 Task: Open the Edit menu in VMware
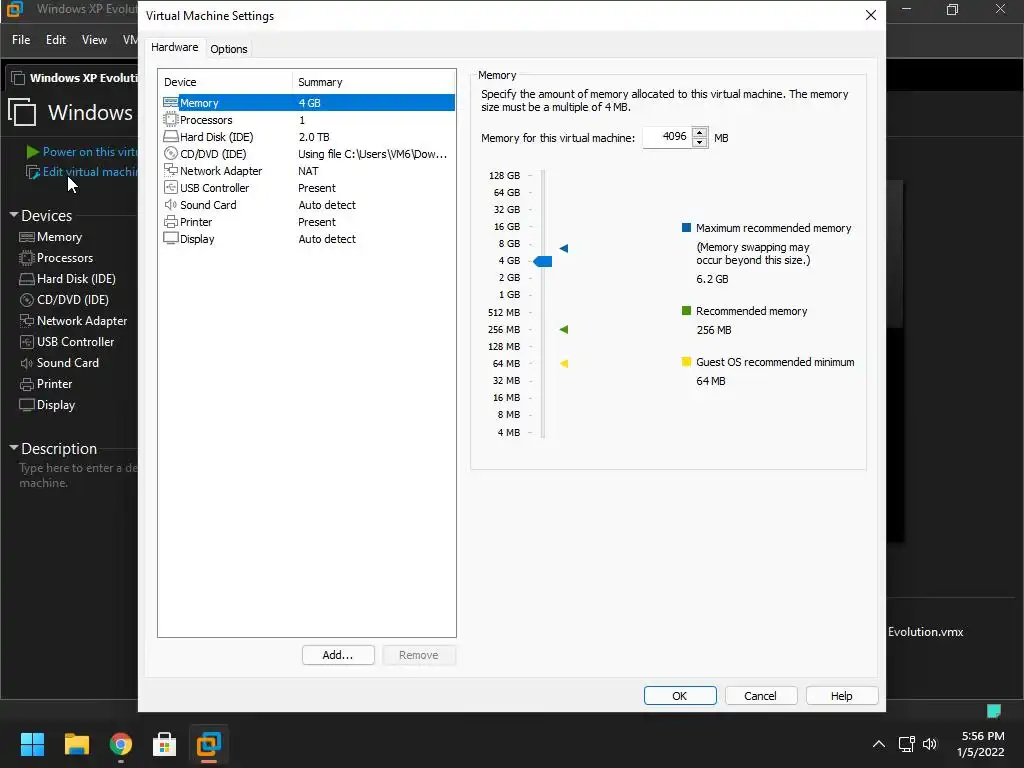pos(56,40)
